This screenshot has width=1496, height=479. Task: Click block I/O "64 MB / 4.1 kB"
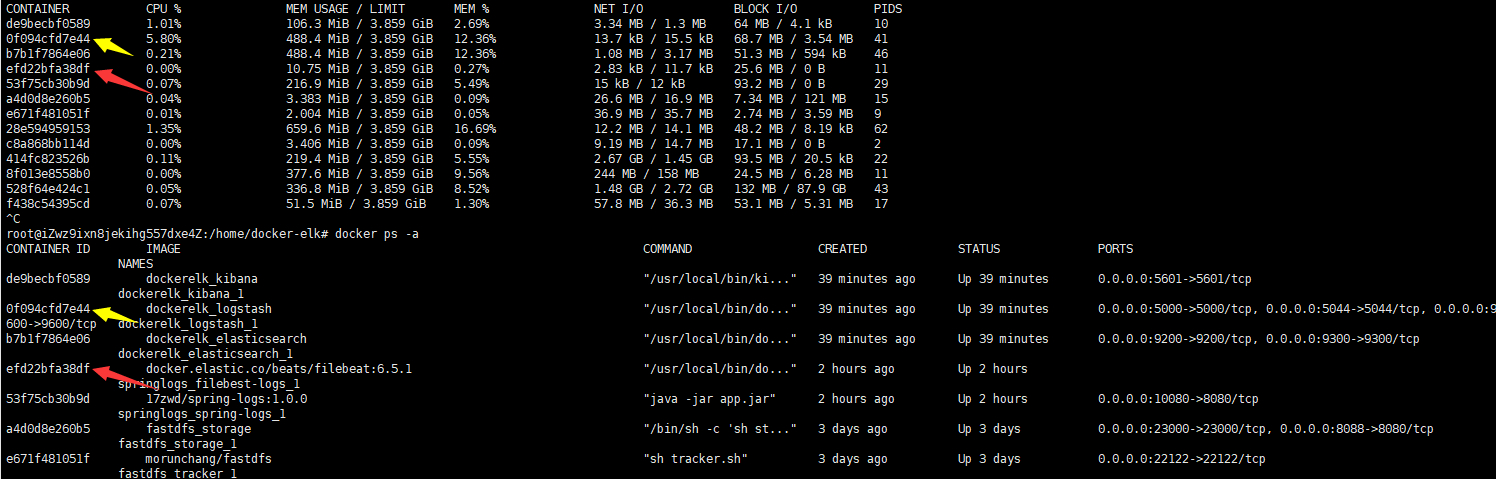pos(783,23)
